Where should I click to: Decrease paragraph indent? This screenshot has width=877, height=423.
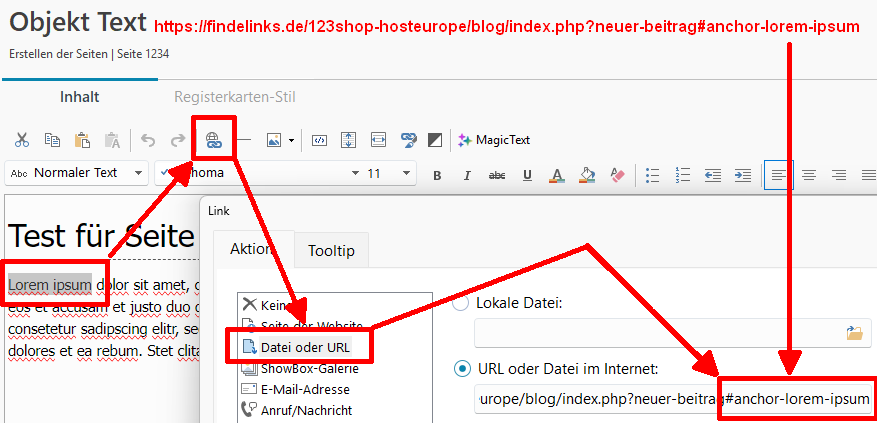tap(713, 176)
